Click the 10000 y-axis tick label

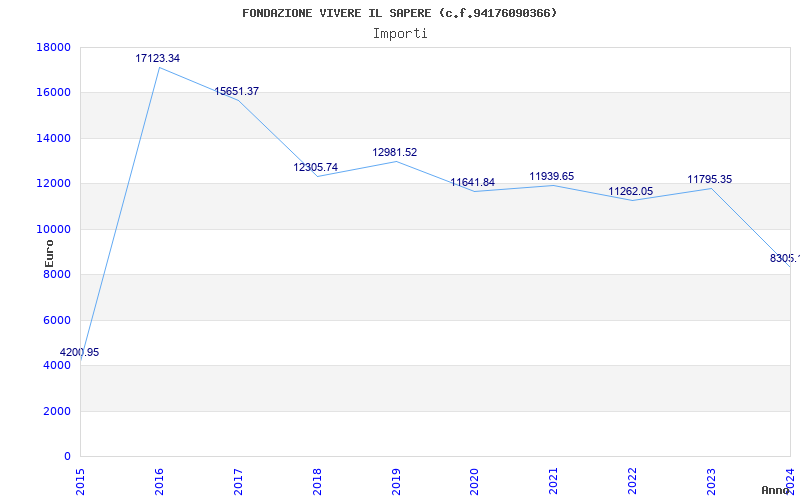tap(53, 229)
